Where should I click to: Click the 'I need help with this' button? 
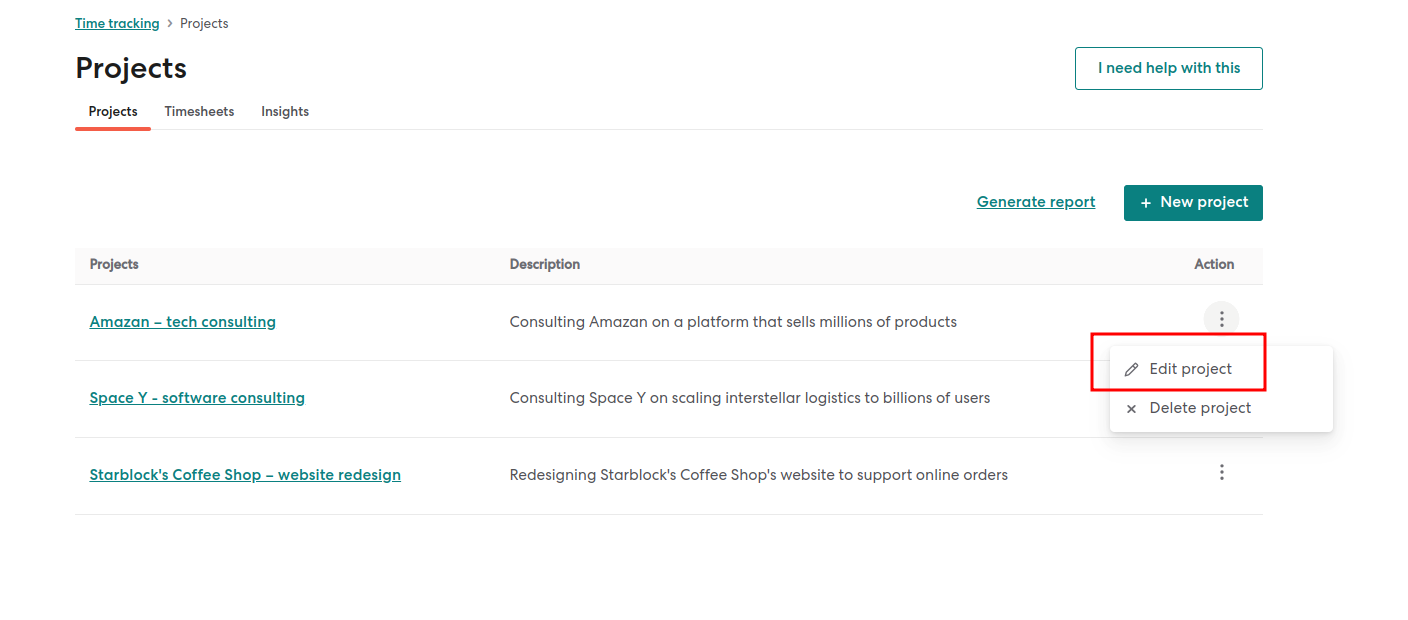[x=1169, y=68]
